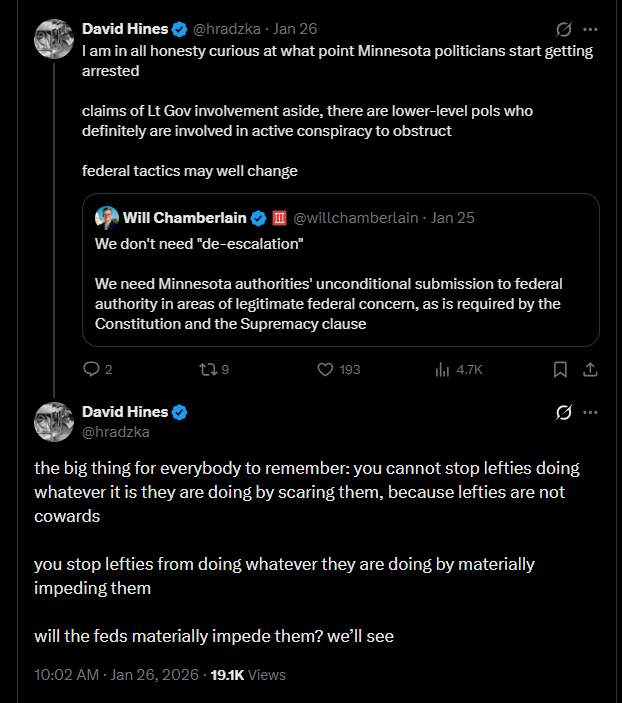Viewport: 622px width, 703px height.
Task: Click the 19.1K Views count
Action: point(247,675)
